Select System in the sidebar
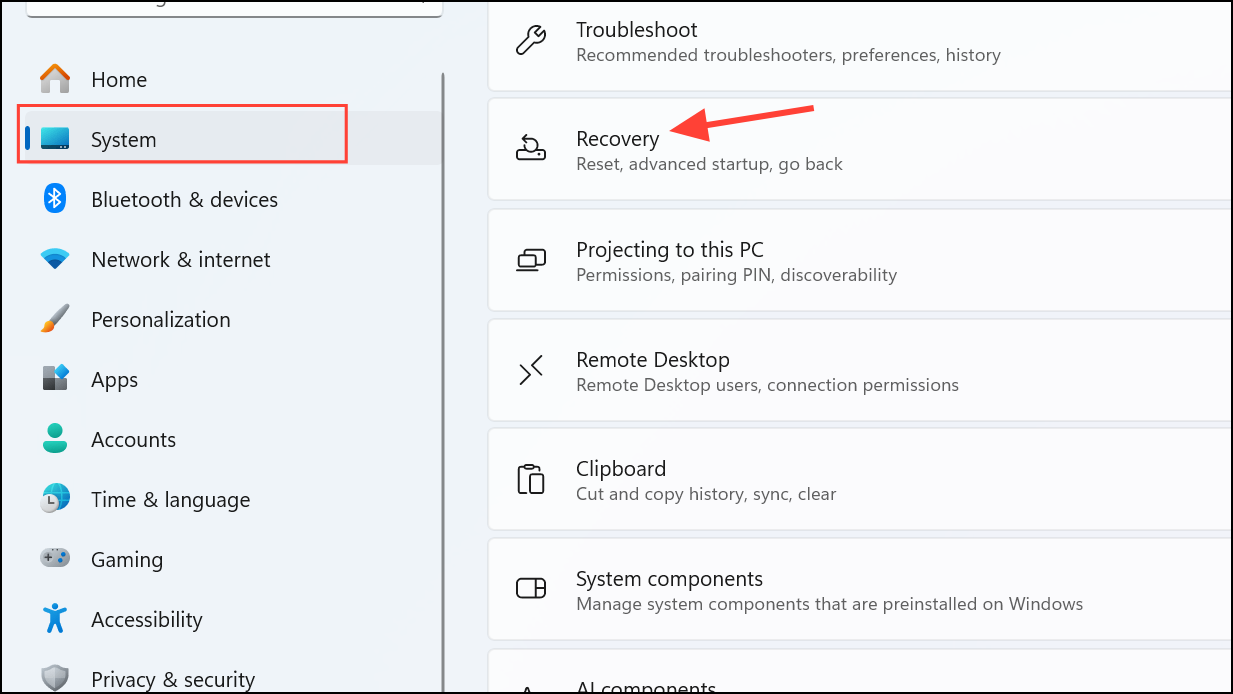1233x694 pixels. pyautogui.click(x=123, y=139)
